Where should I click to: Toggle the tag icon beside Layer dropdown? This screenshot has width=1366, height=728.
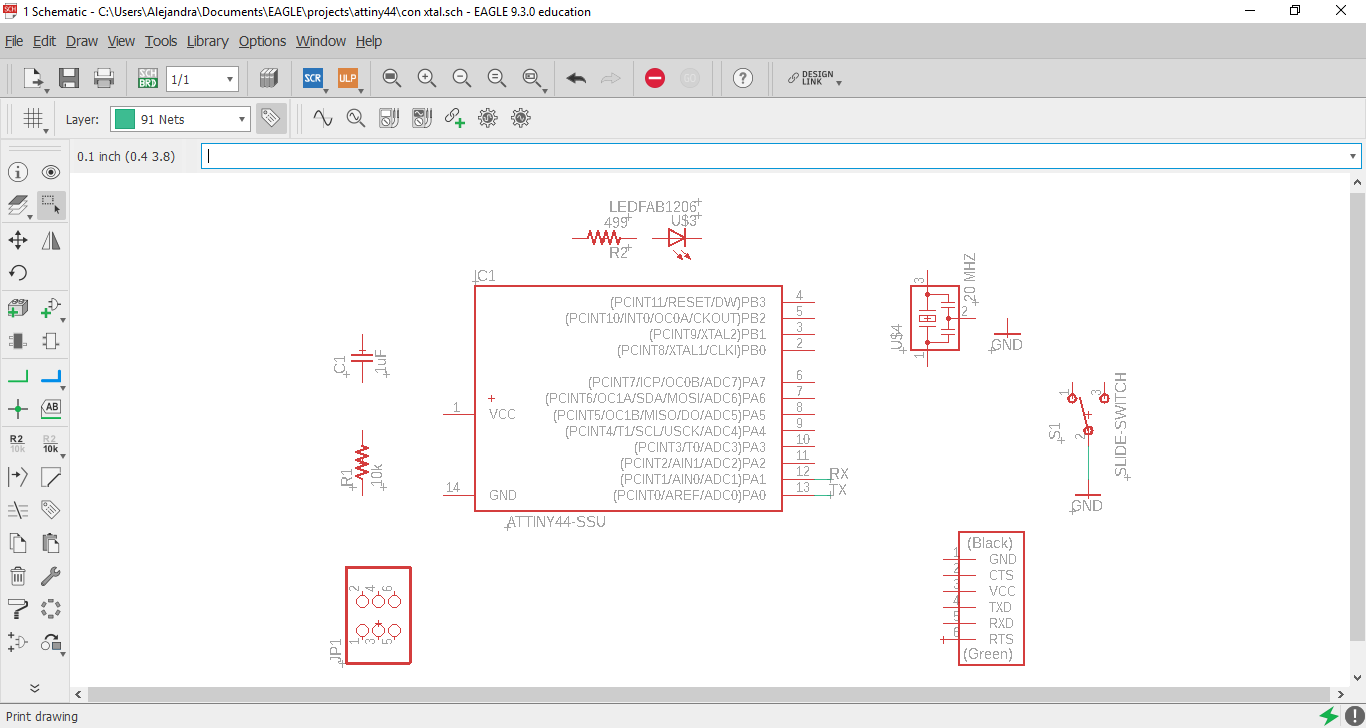[x=269, y=118]
